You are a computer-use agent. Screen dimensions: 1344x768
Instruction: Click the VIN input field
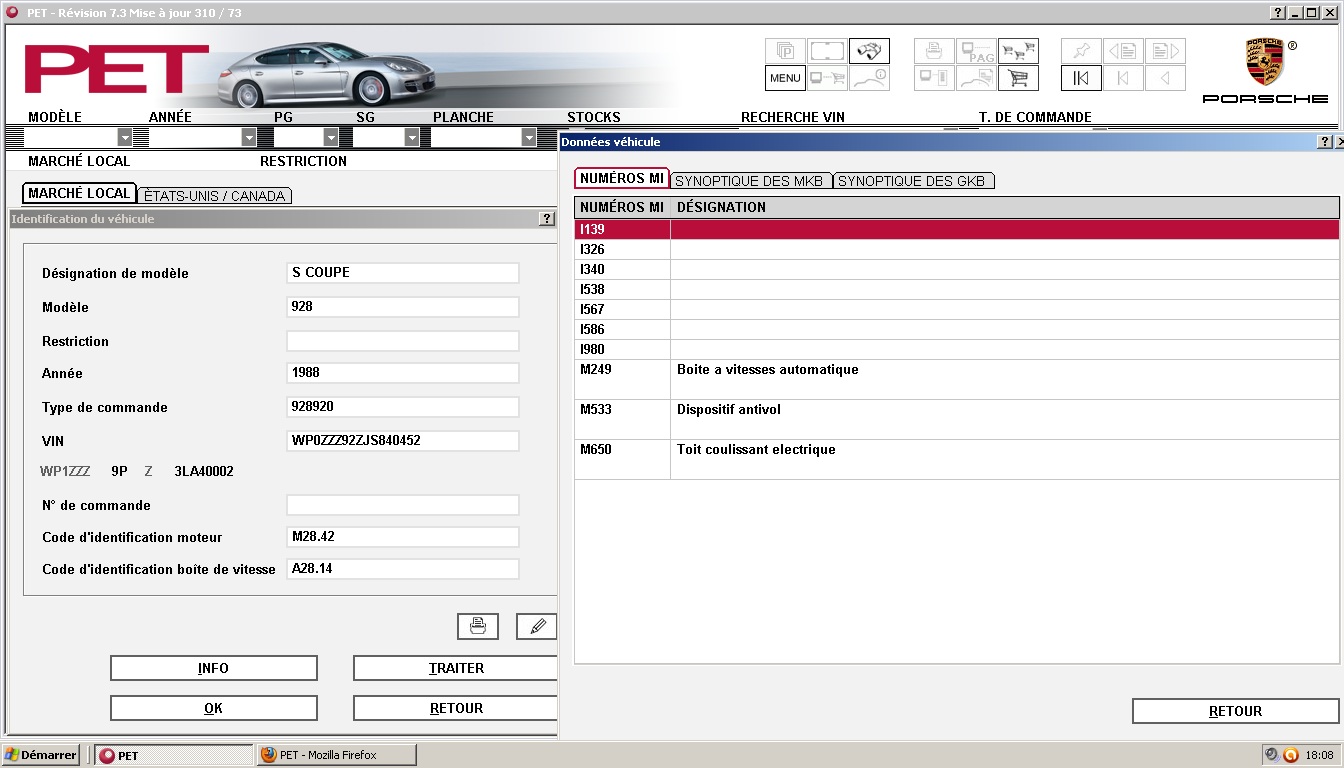coord(403,441)
